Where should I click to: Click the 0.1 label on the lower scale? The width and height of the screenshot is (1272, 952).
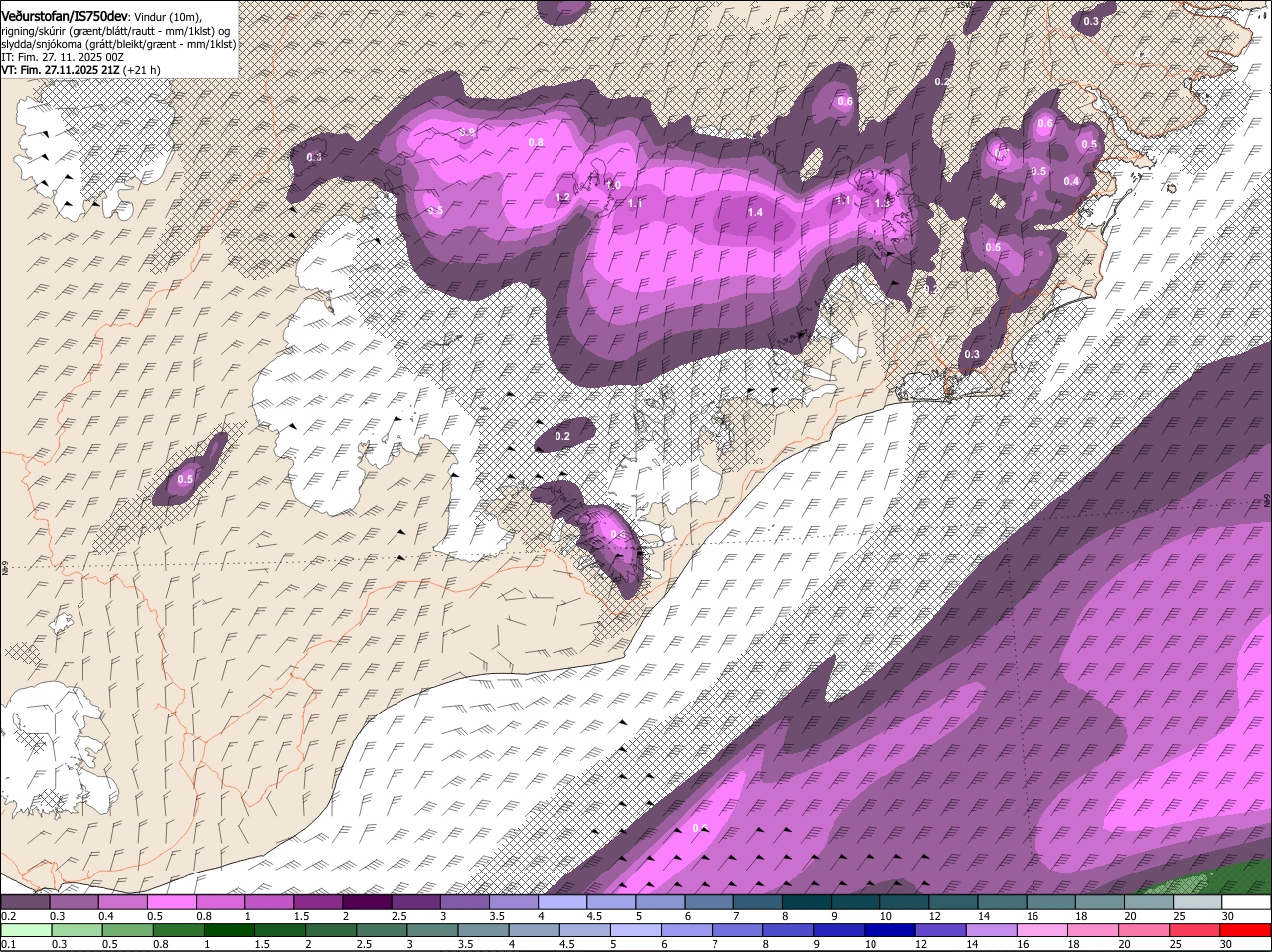pos(8,944)
